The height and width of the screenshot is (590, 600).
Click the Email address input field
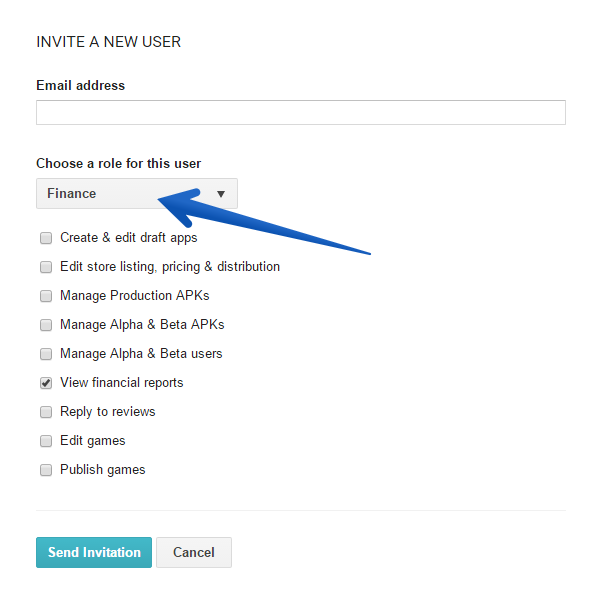click(x=300, y=112)
